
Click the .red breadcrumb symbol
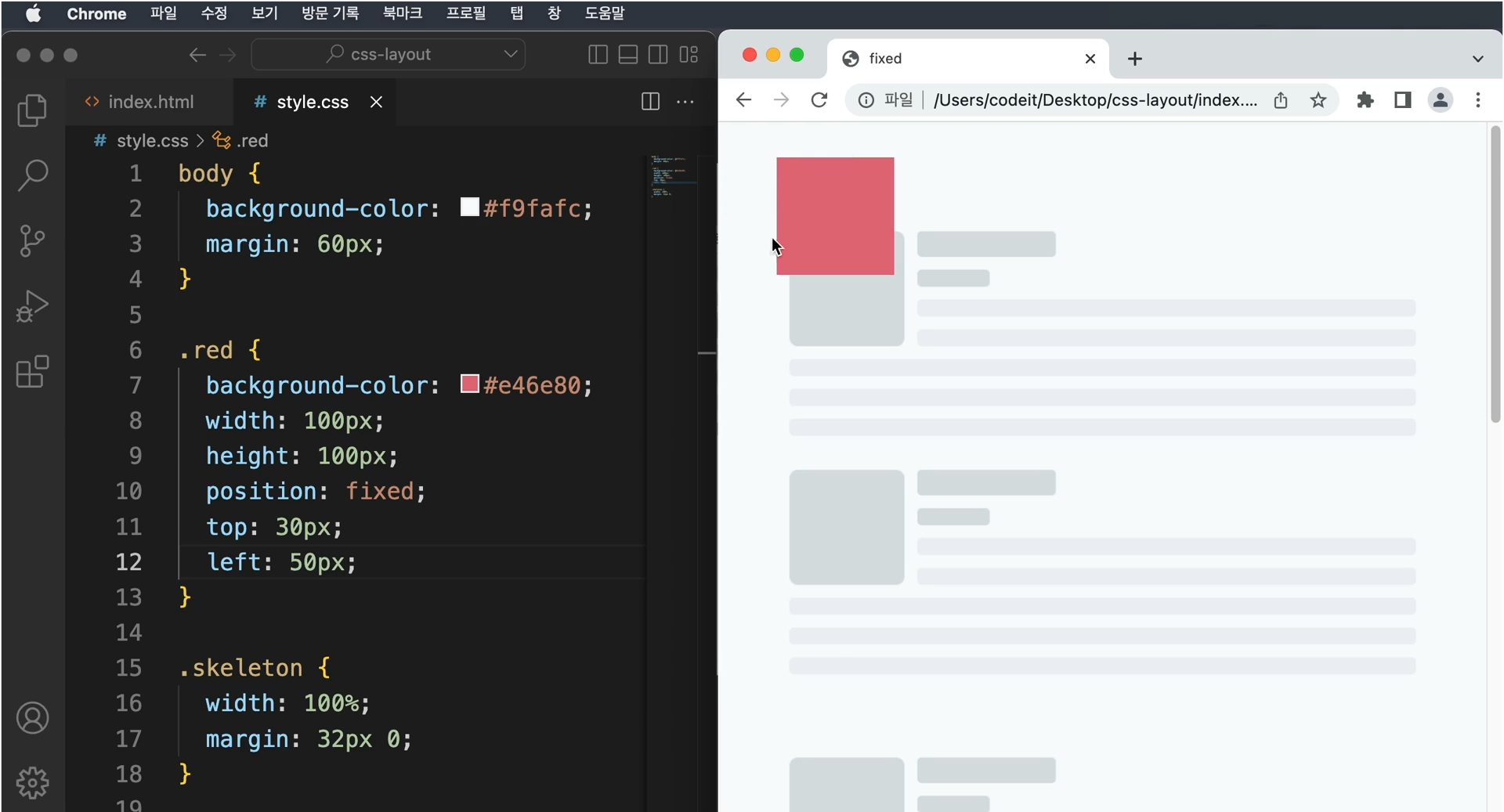[x=241, y=141]
